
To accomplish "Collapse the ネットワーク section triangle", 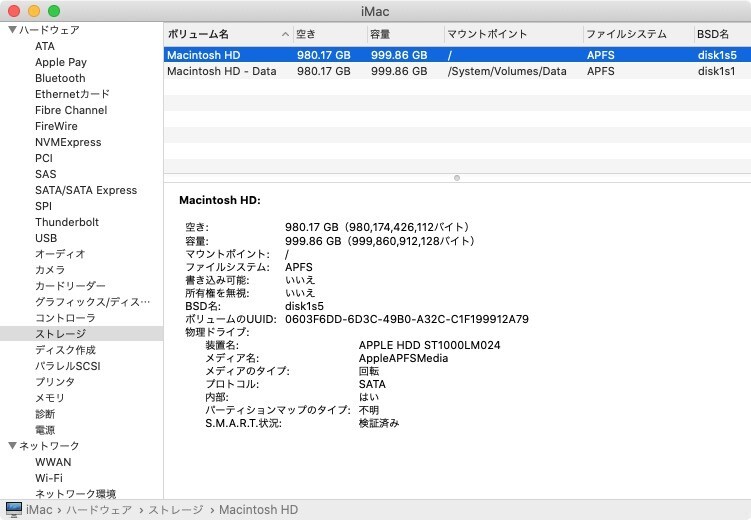I will [12, 446].
